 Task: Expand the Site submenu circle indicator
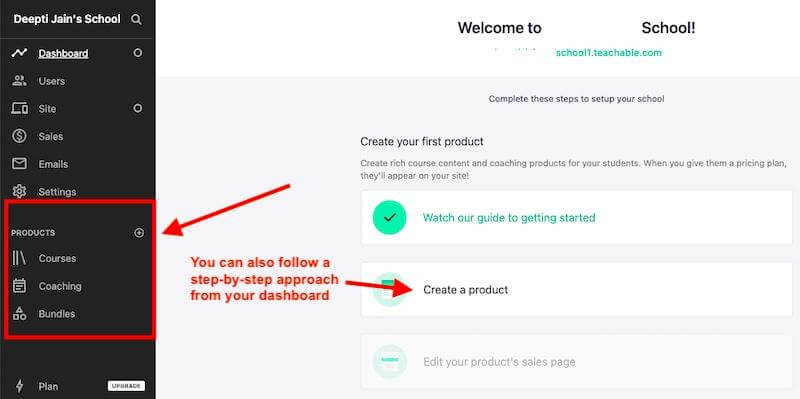[x=137, y=108]
